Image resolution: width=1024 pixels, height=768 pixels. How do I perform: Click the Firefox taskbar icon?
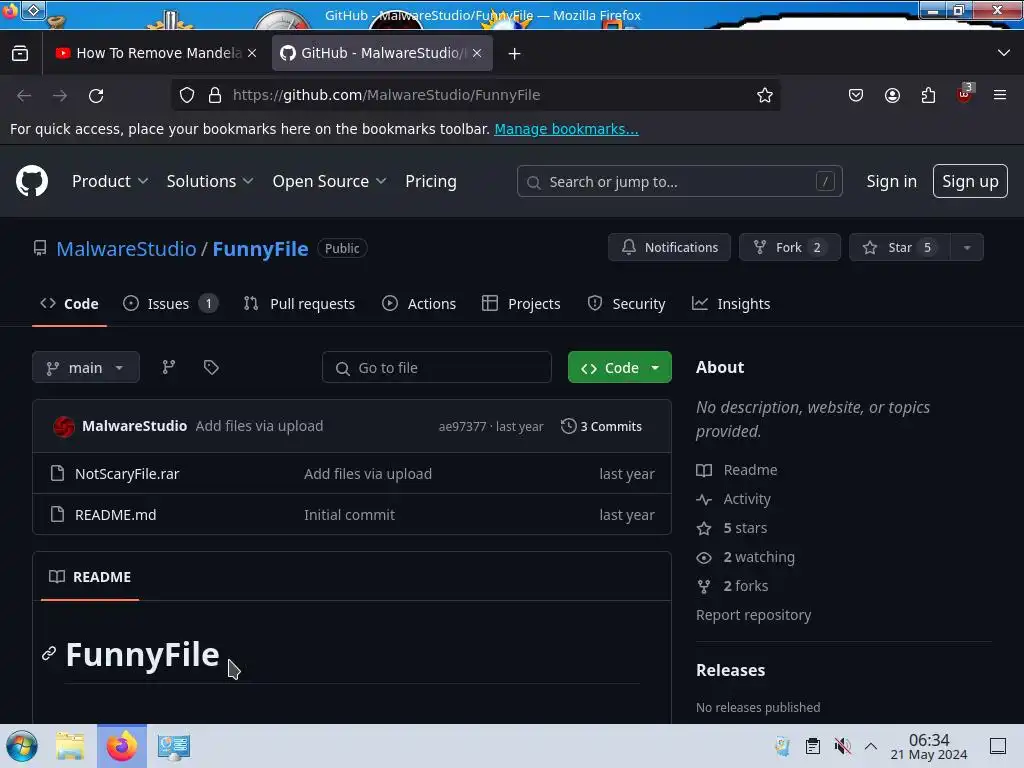[122, 746]
